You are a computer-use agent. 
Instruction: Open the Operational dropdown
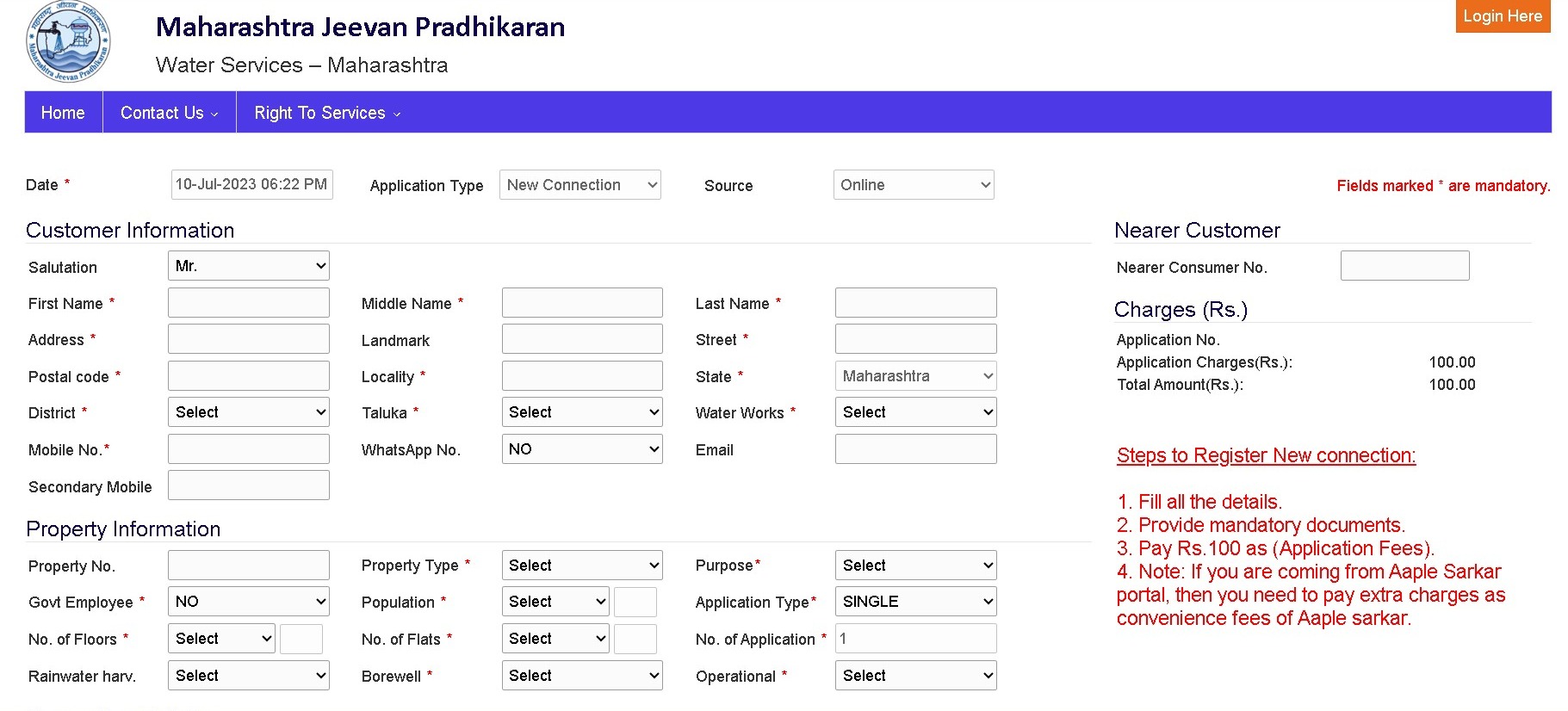point(916,676)
